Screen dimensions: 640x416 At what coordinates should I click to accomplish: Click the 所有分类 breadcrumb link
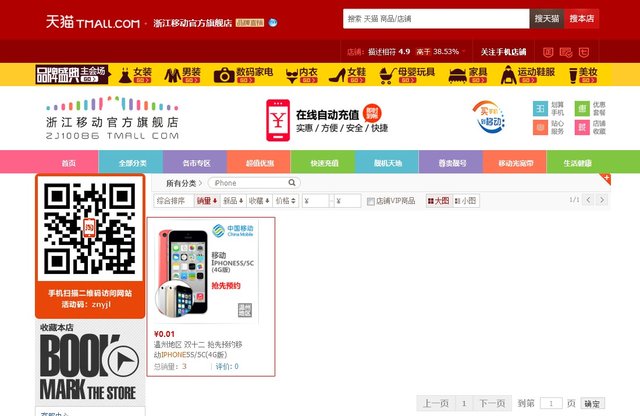[181, 183]
